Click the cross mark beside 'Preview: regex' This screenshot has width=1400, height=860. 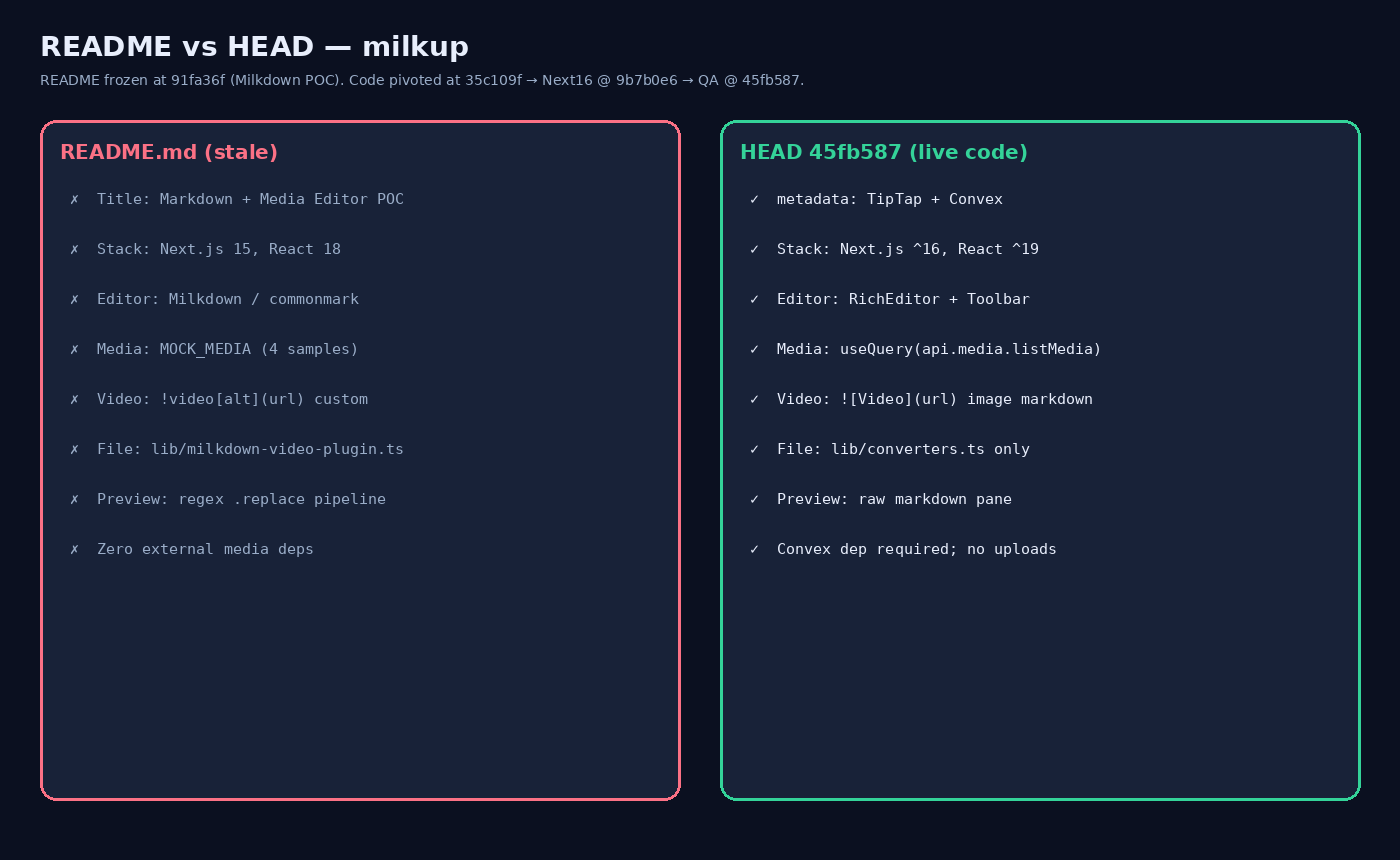click(x=74, y=499)
